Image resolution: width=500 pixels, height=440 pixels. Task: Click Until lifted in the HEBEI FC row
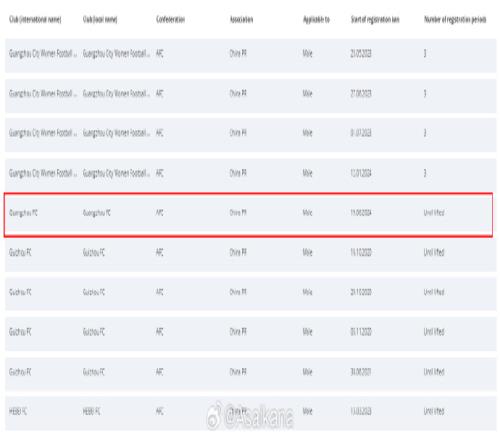click(434, 412)
